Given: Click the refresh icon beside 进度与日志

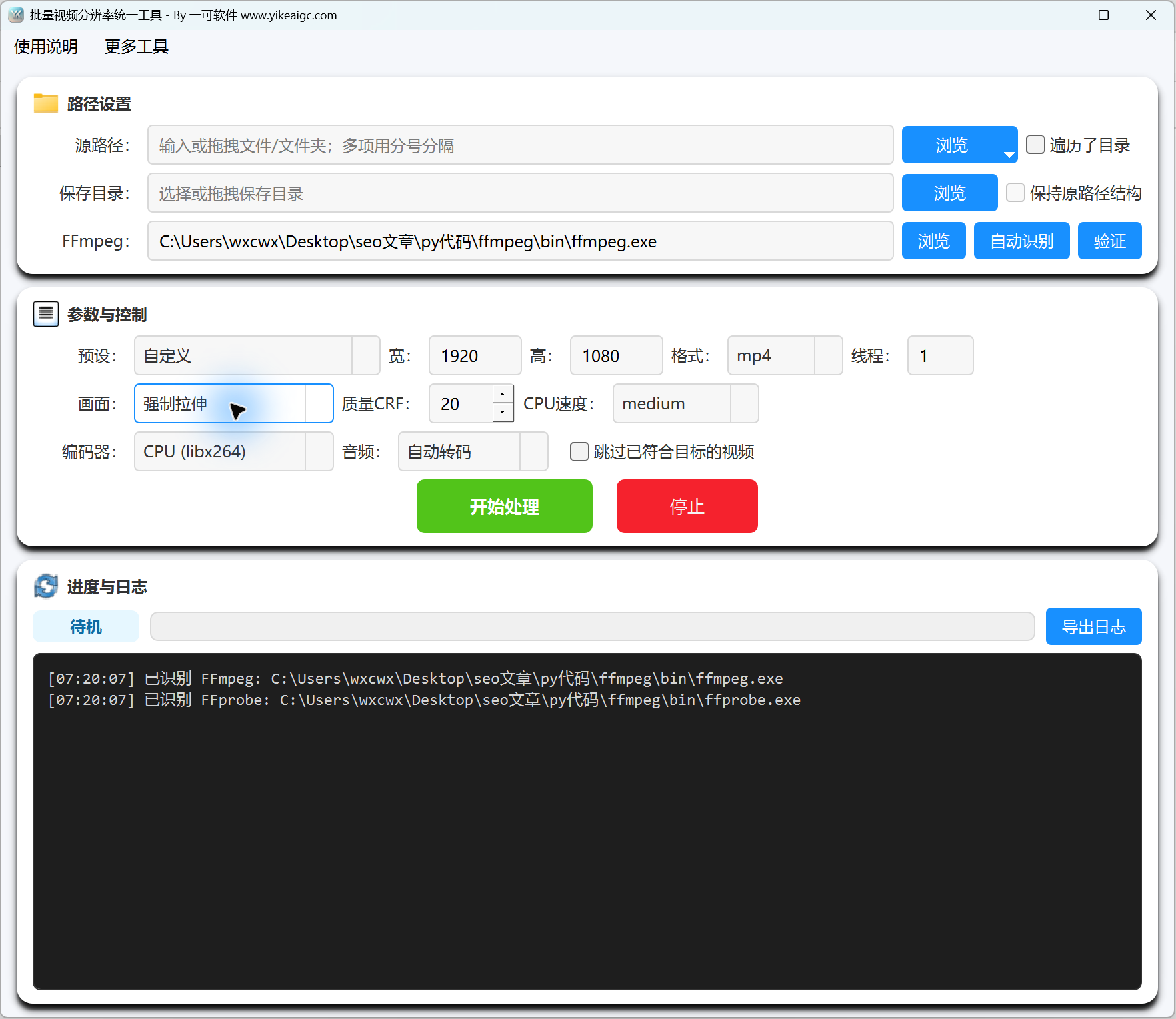Looking at the screenshot, I should [46, 586].
